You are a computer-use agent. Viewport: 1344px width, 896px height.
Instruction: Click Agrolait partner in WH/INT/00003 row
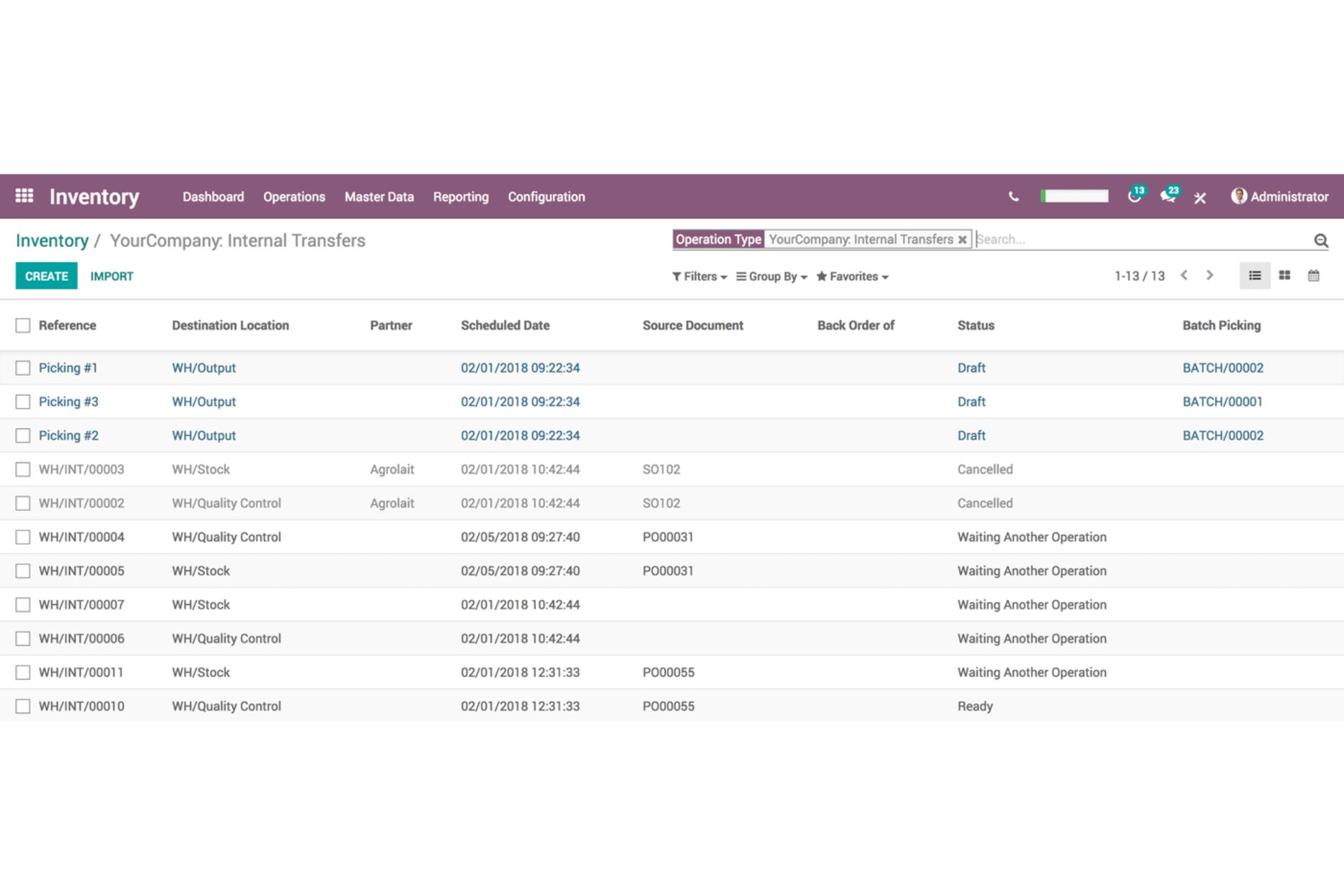tap(392, 470)
